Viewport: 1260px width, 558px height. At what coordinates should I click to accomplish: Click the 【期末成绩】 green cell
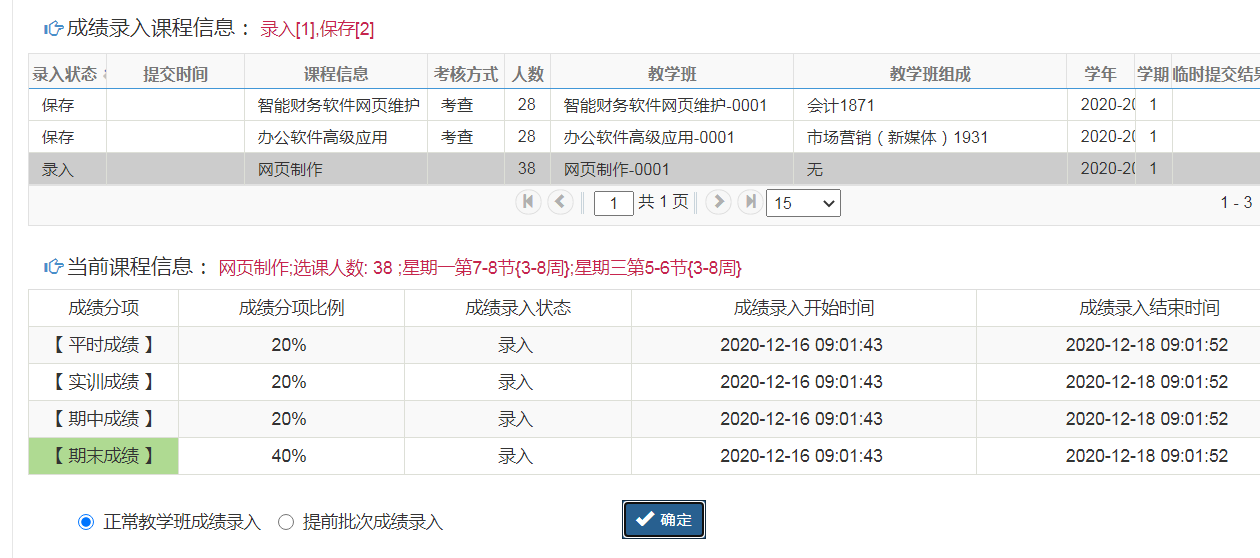coord(103,456)
